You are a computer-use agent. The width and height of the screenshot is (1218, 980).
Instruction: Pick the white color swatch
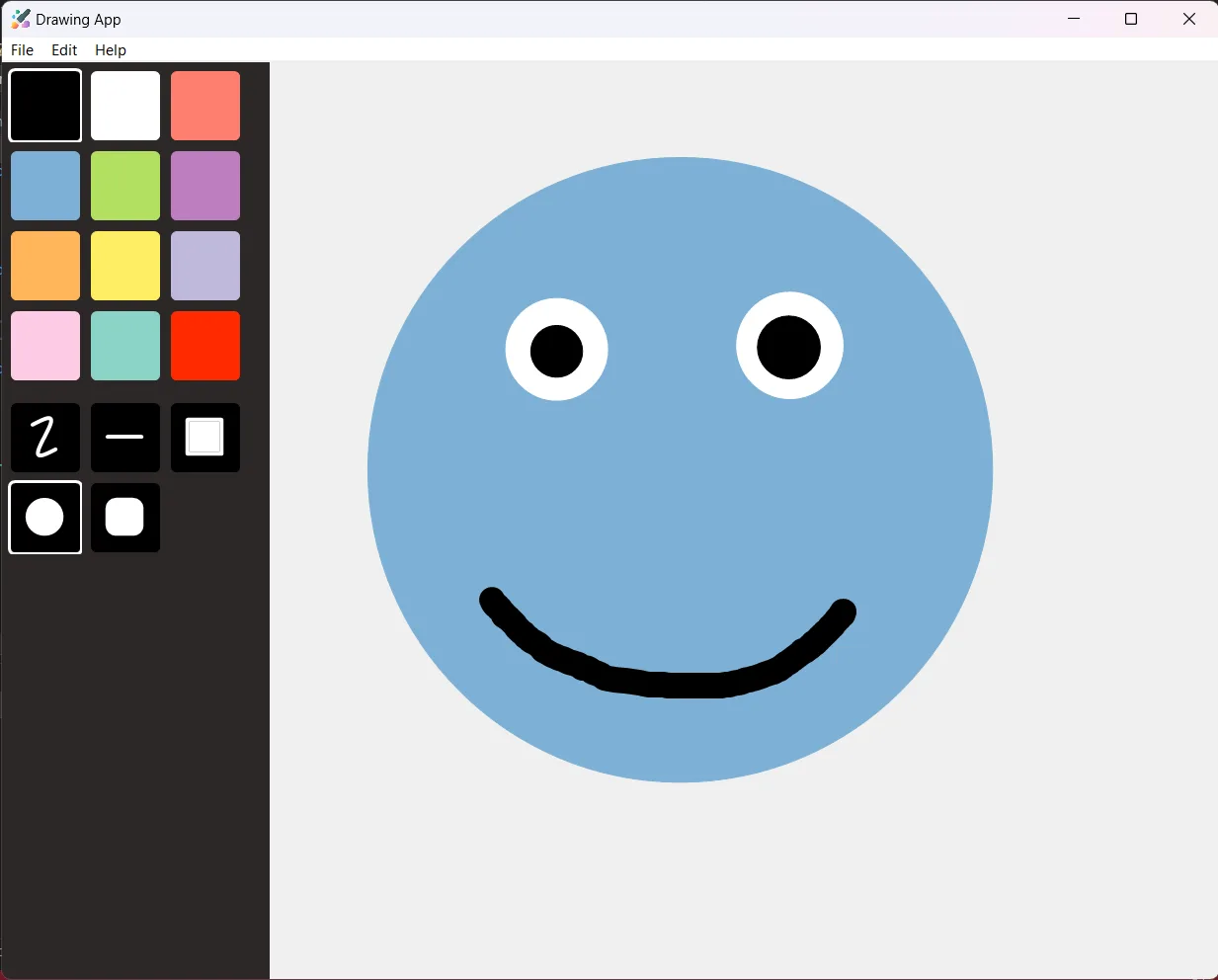click(x=125, y=106)
